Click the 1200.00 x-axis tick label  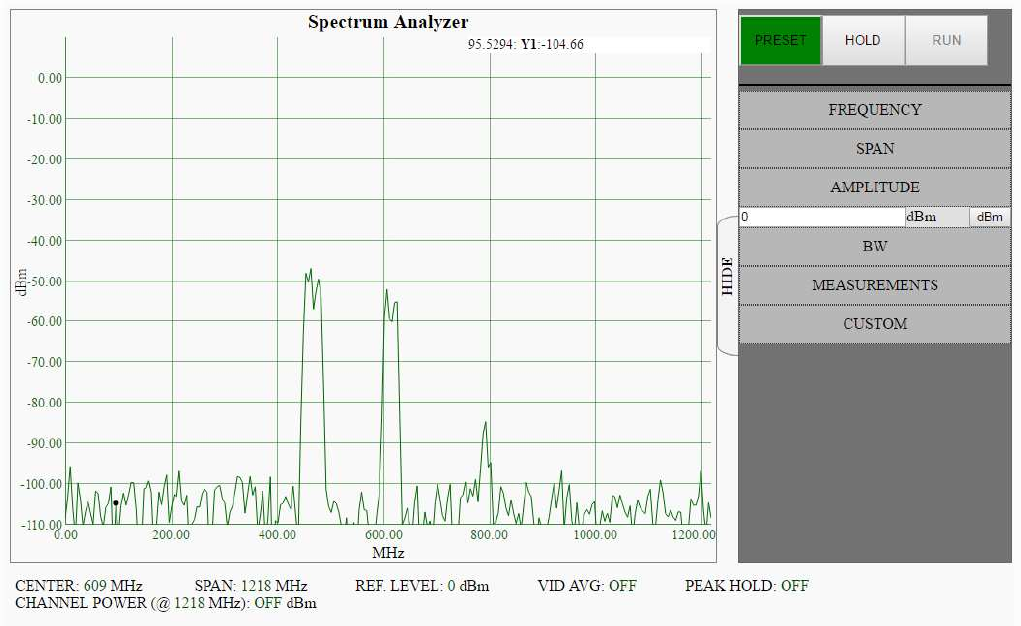[x=693, y=535]
